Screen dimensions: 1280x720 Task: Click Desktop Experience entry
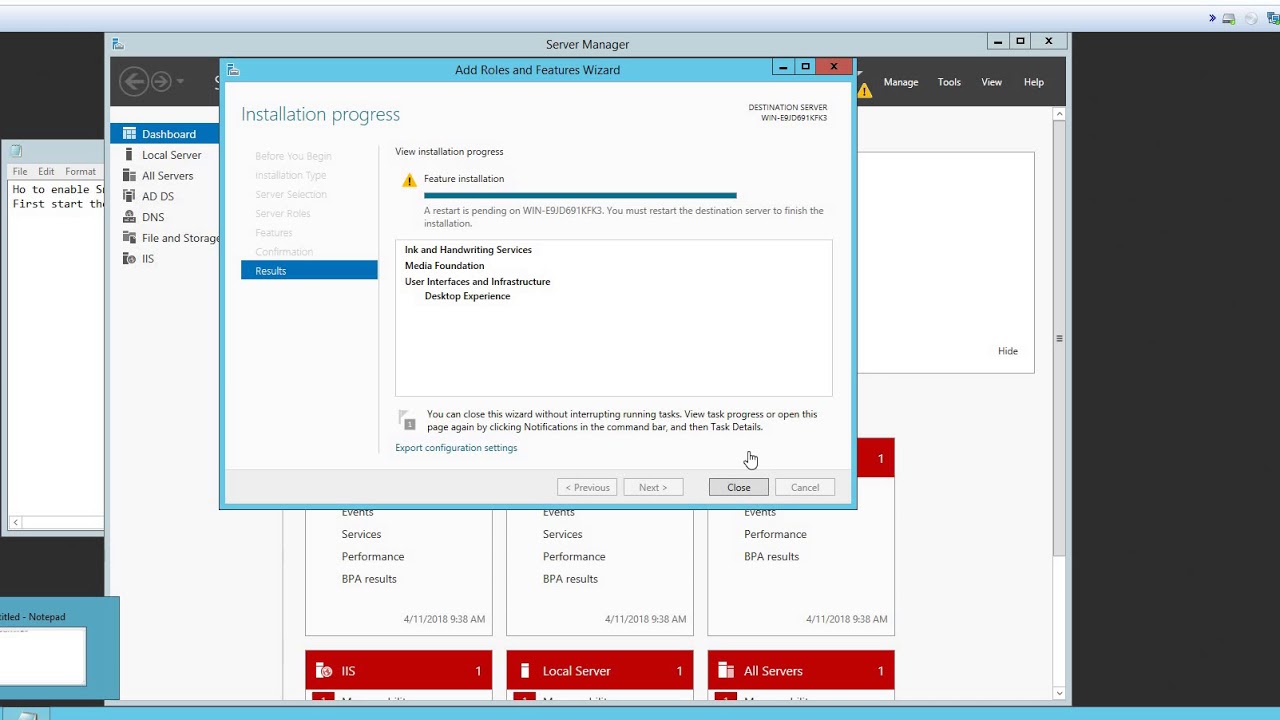click(x=467, y=296)
